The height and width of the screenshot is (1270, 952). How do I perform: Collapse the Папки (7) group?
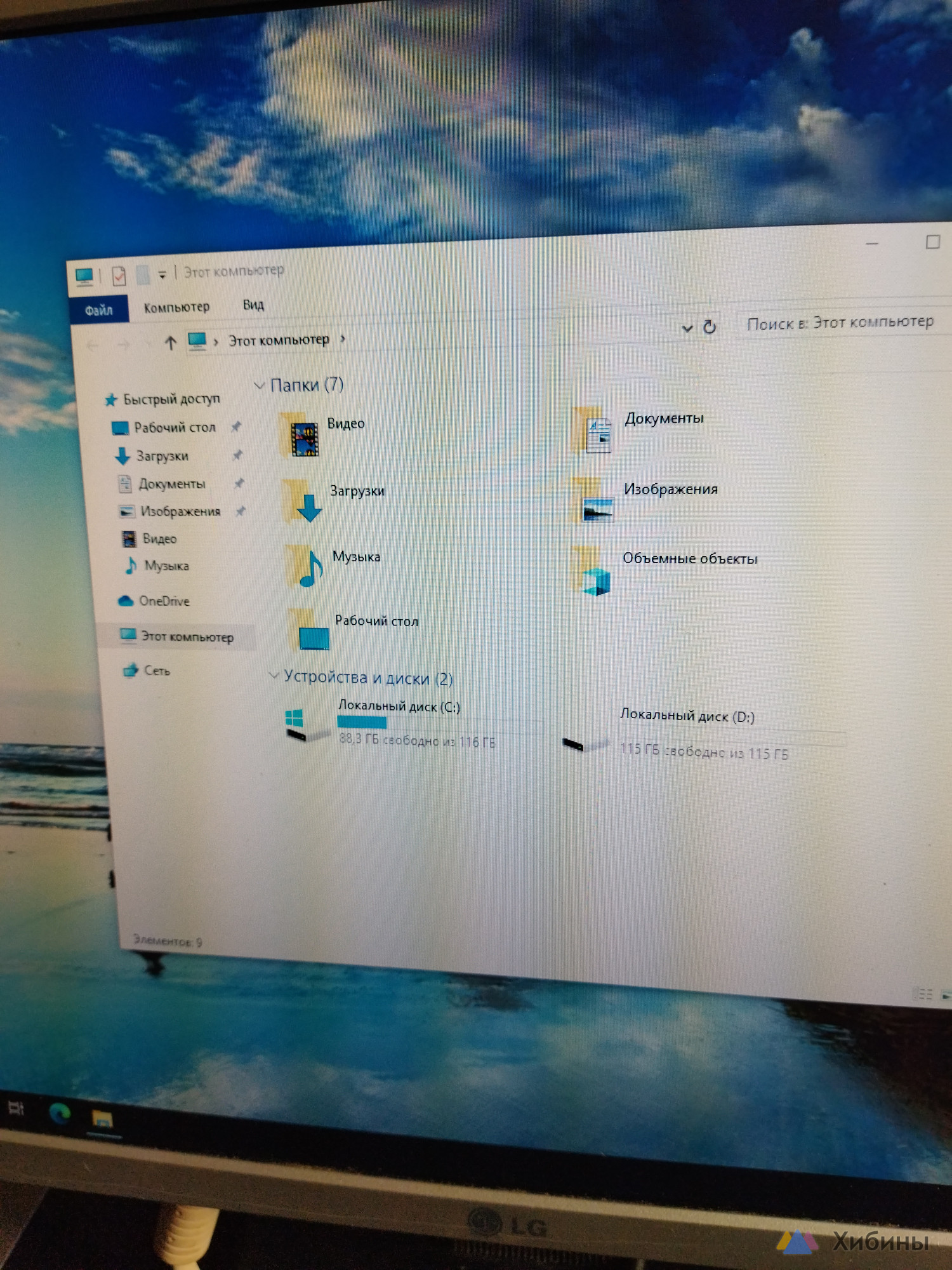point(259,385)
